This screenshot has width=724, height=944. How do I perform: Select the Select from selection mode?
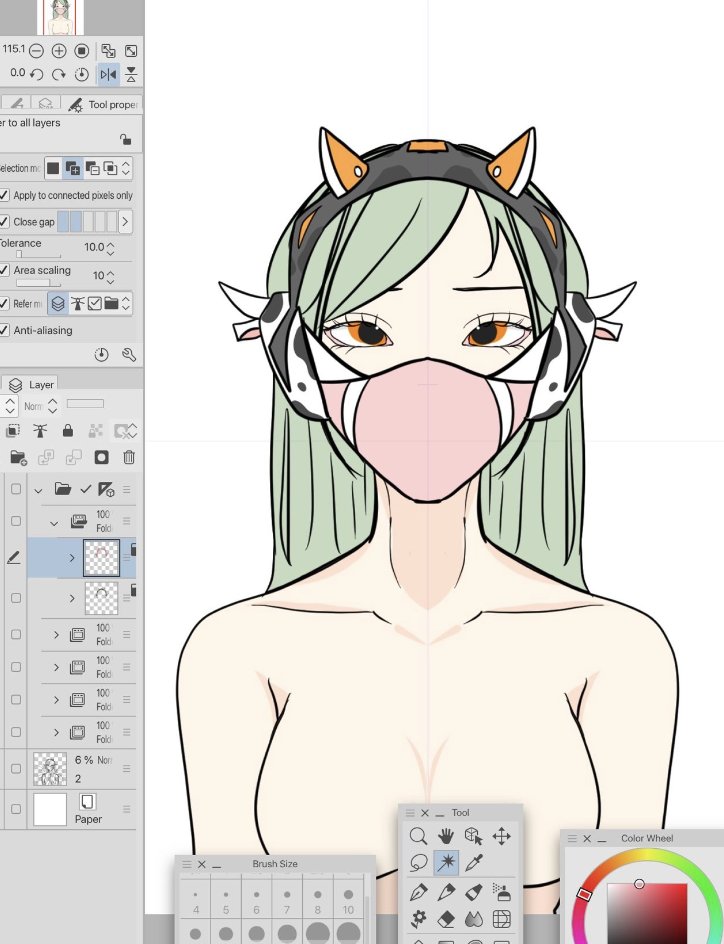pos(110,168)
